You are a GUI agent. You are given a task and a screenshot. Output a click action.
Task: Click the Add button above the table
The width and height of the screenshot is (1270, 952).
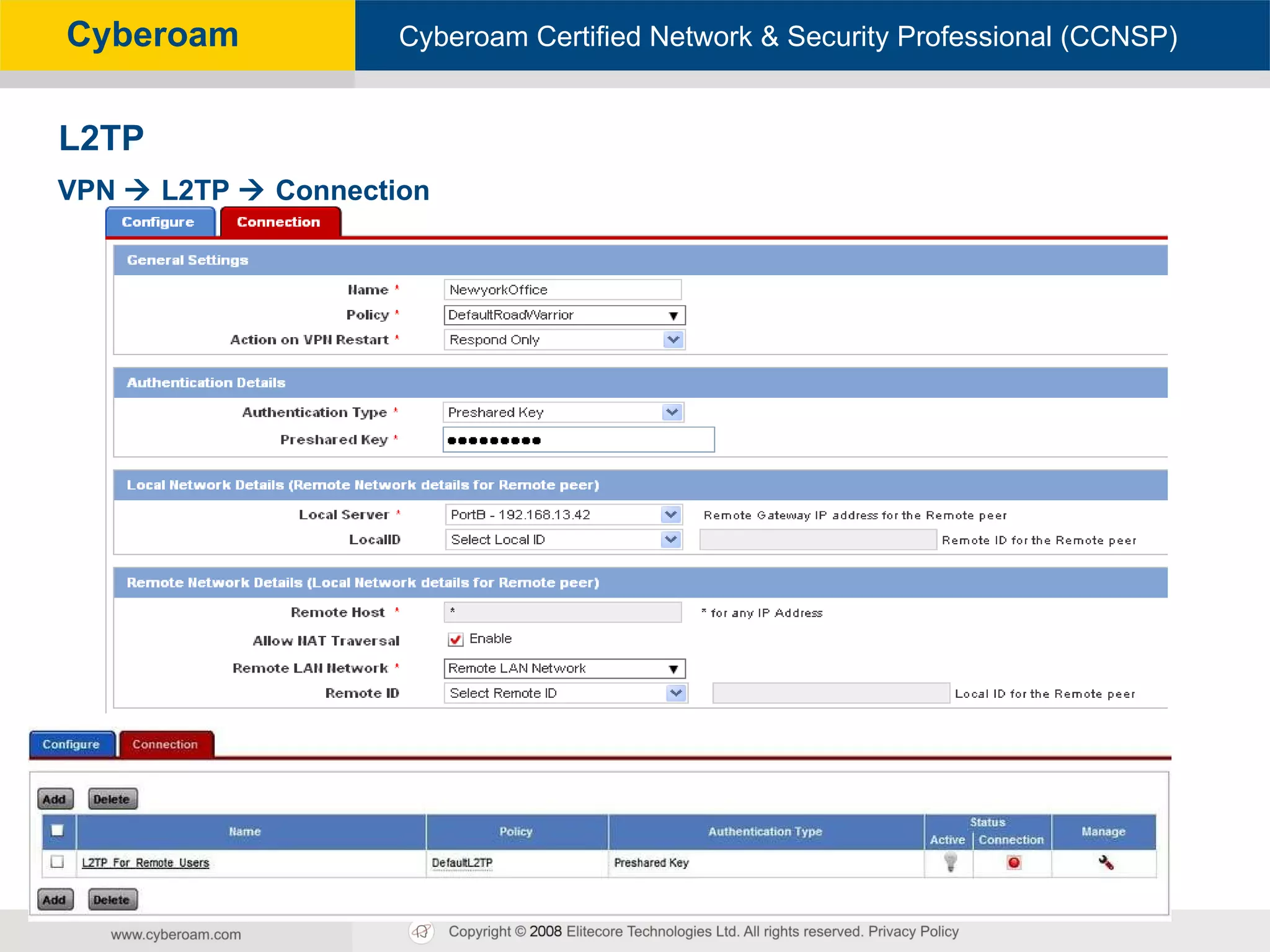(x=55, y=799)
